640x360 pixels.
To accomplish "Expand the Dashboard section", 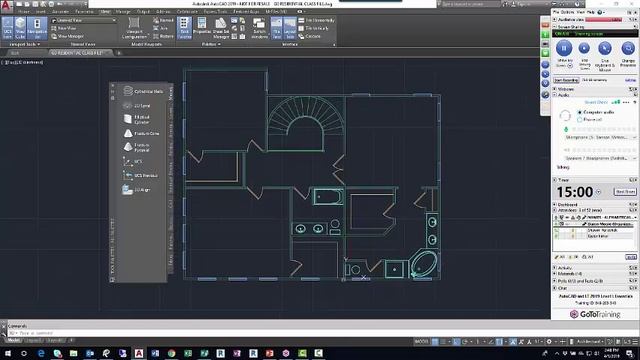I will coord(555,204).
